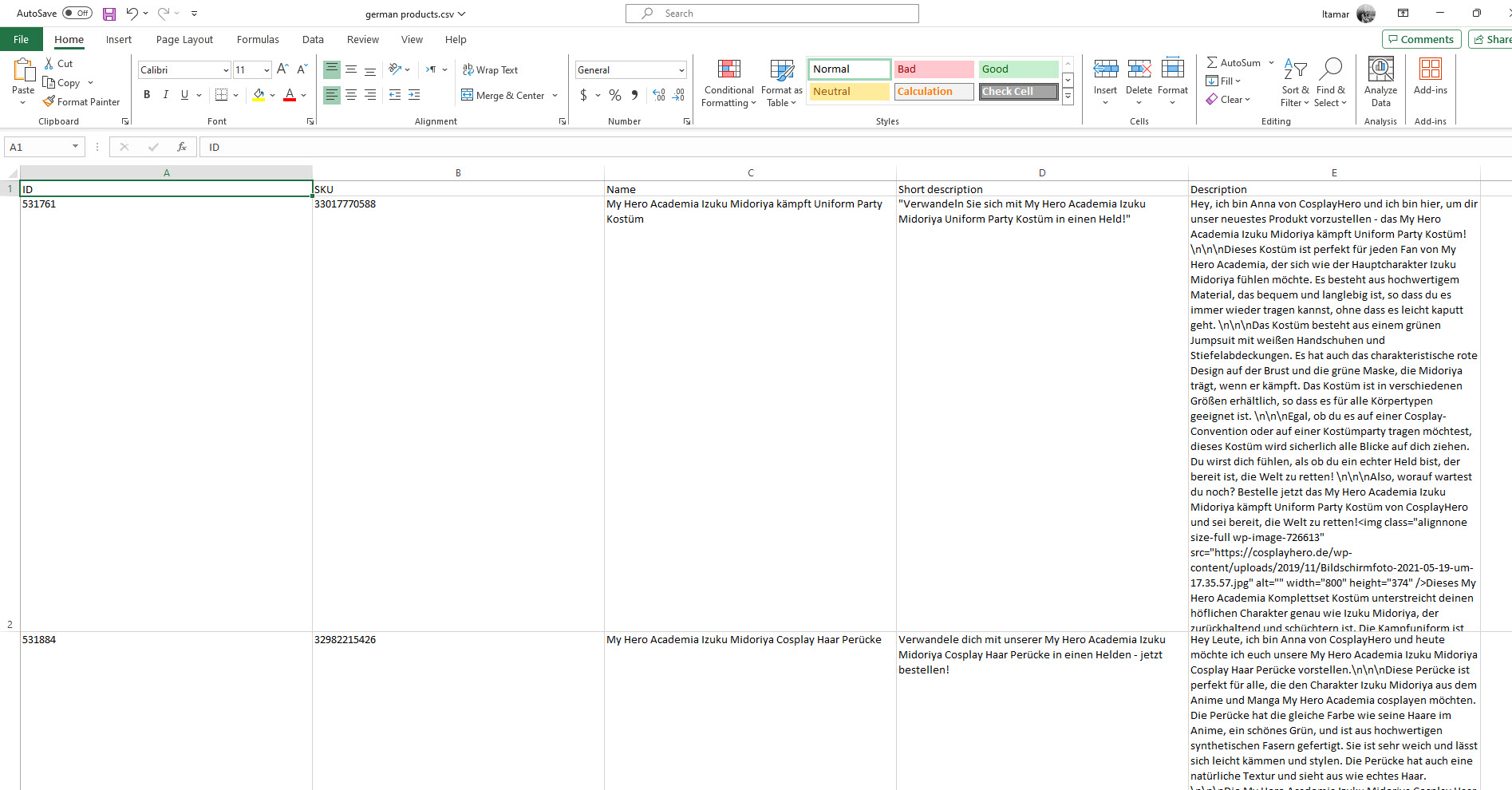Switch to the Formulas tab
The width and height of the screenshot is (1512, 790).
[258, 39]
